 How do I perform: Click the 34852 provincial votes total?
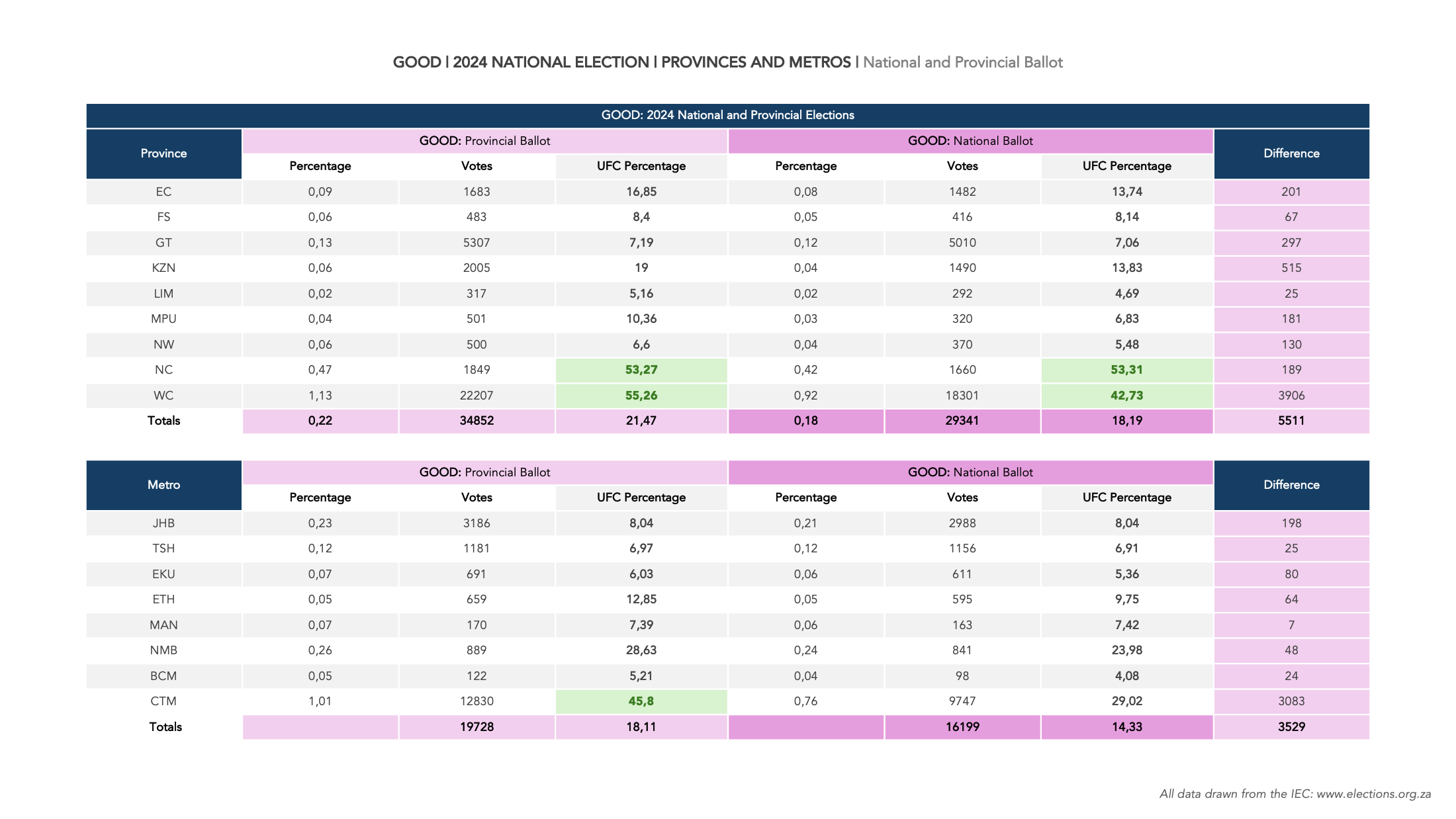[477, 421]
